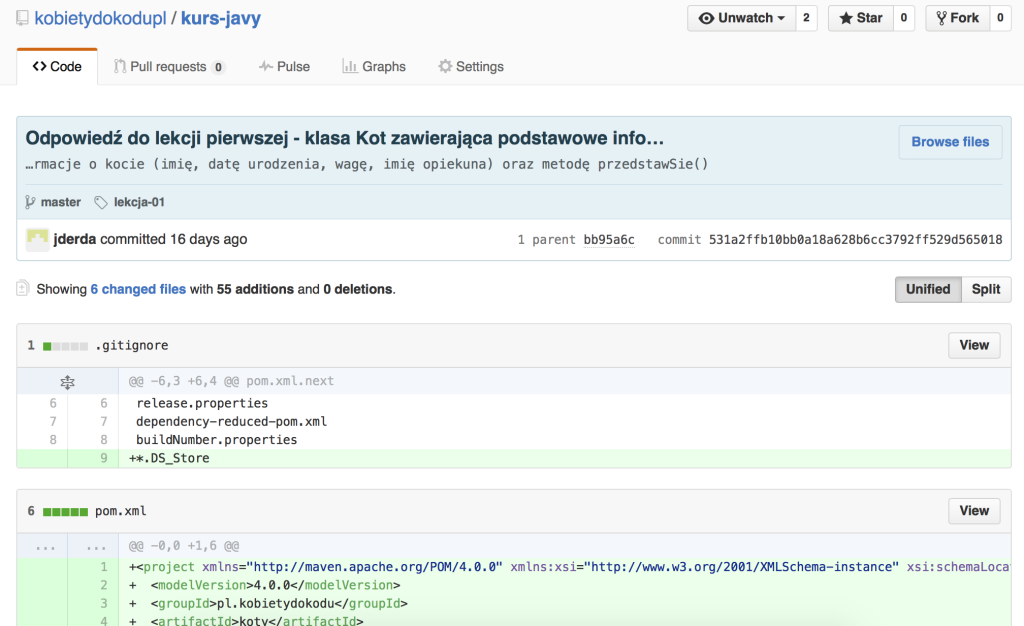This screenshot has width=1024, height=626.
Task: Open the Pulse tab
Action: click(284, 67)
